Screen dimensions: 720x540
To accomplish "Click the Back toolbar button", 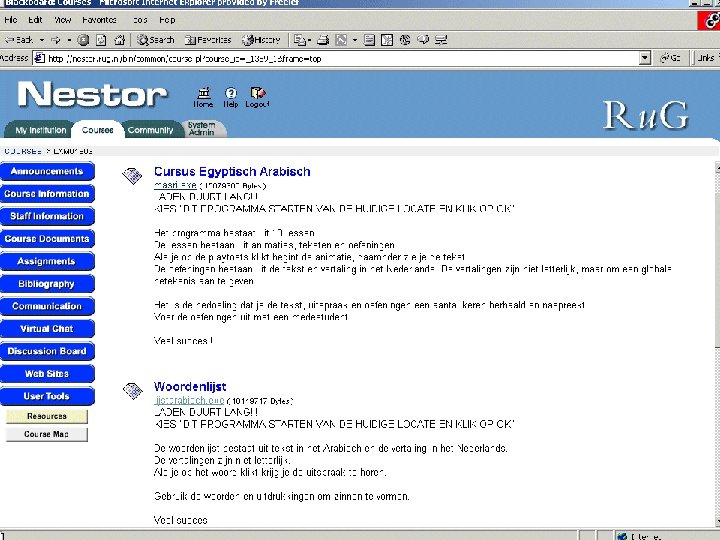I will [x=19, y=40].
